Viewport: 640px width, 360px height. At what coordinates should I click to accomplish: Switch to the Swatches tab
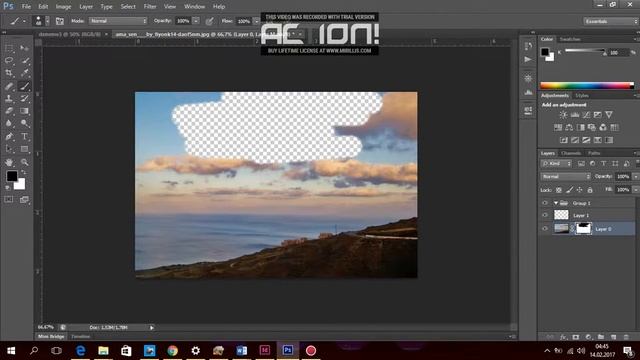tap(570, 39)
